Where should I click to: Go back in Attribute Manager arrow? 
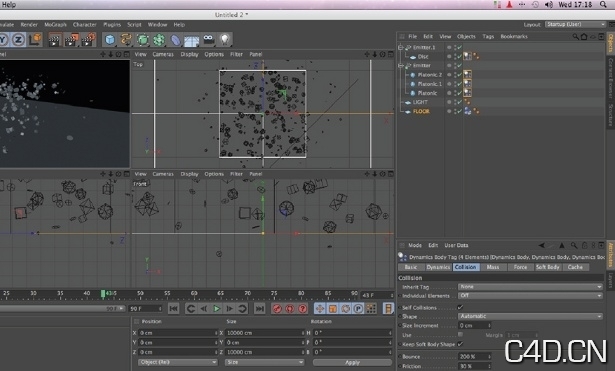[x=542, y=246]
